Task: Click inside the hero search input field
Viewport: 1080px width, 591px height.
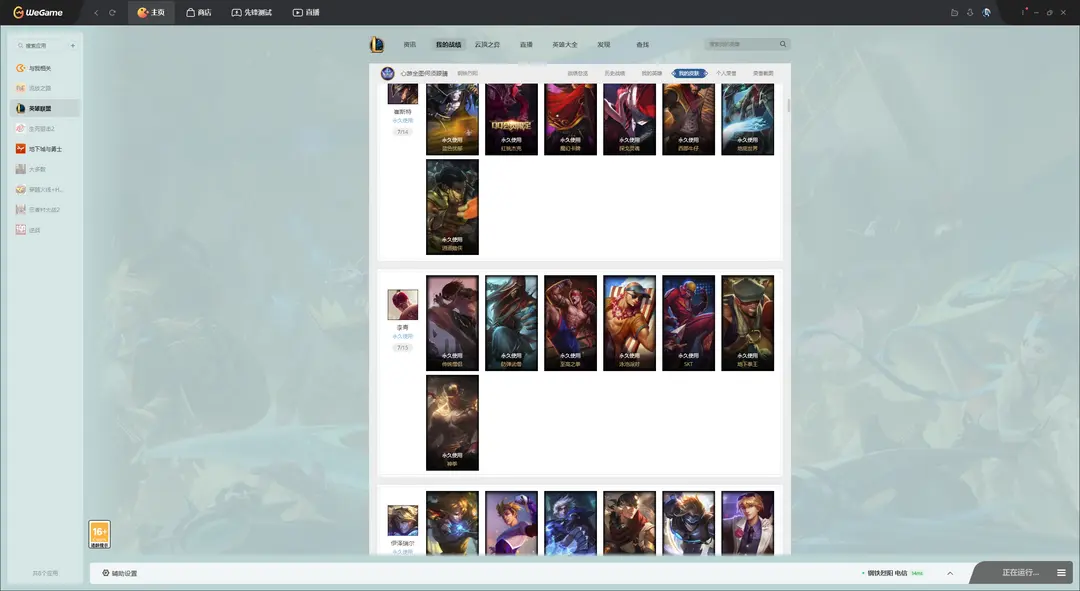Action: coord(740,44)
